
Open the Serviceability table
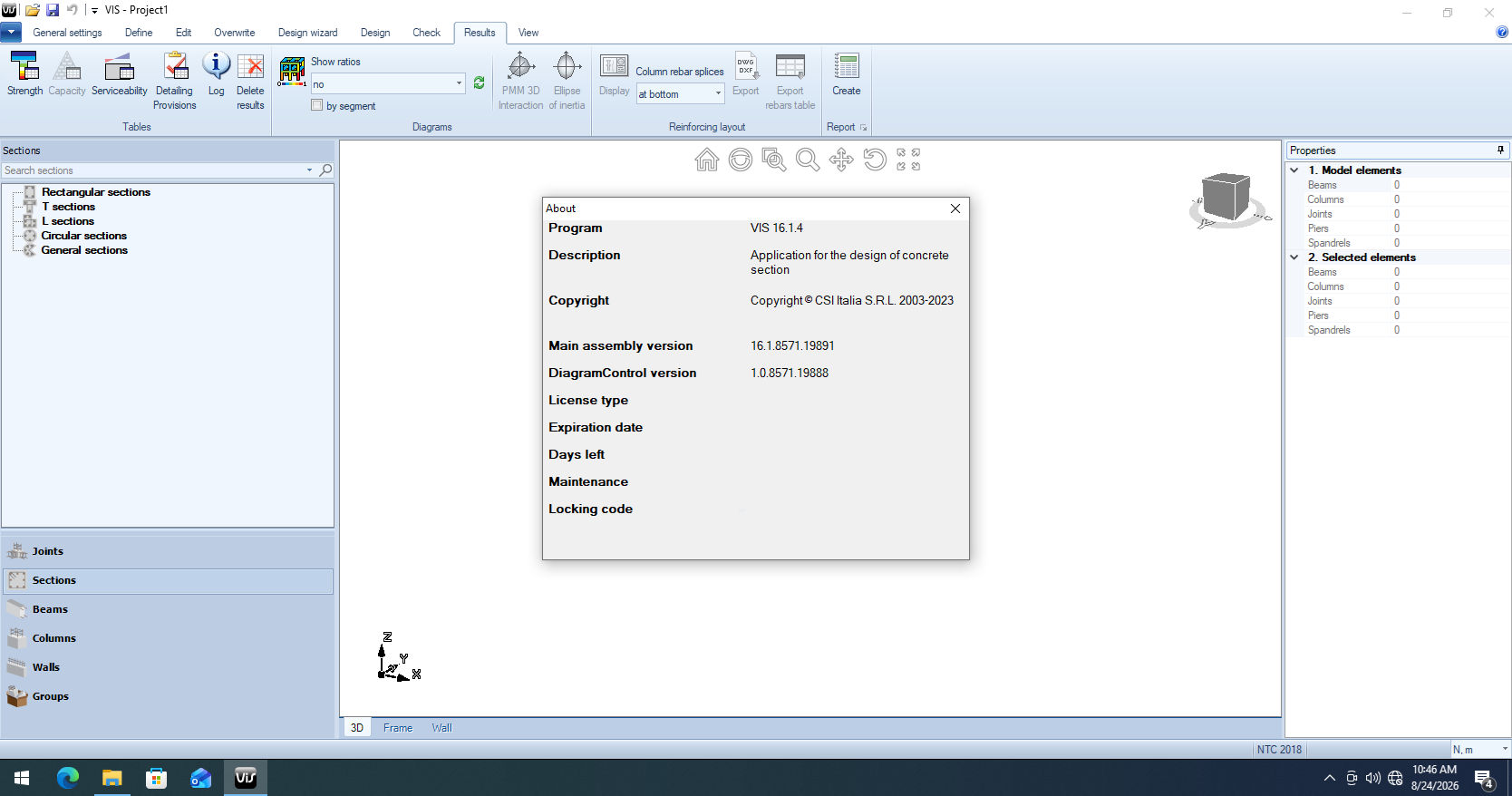click(x=119, y=73)
